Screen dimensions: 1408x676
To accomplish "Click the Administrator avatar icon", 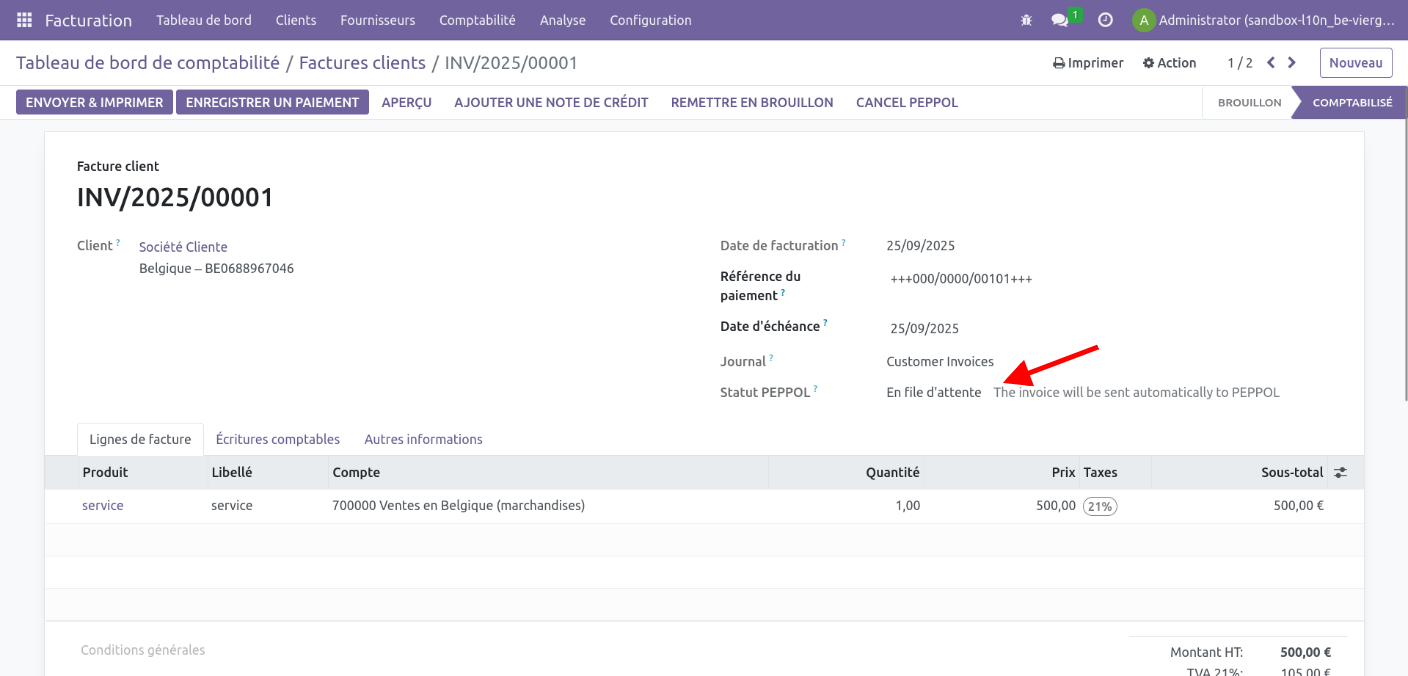I will [x=1143, y=20].
